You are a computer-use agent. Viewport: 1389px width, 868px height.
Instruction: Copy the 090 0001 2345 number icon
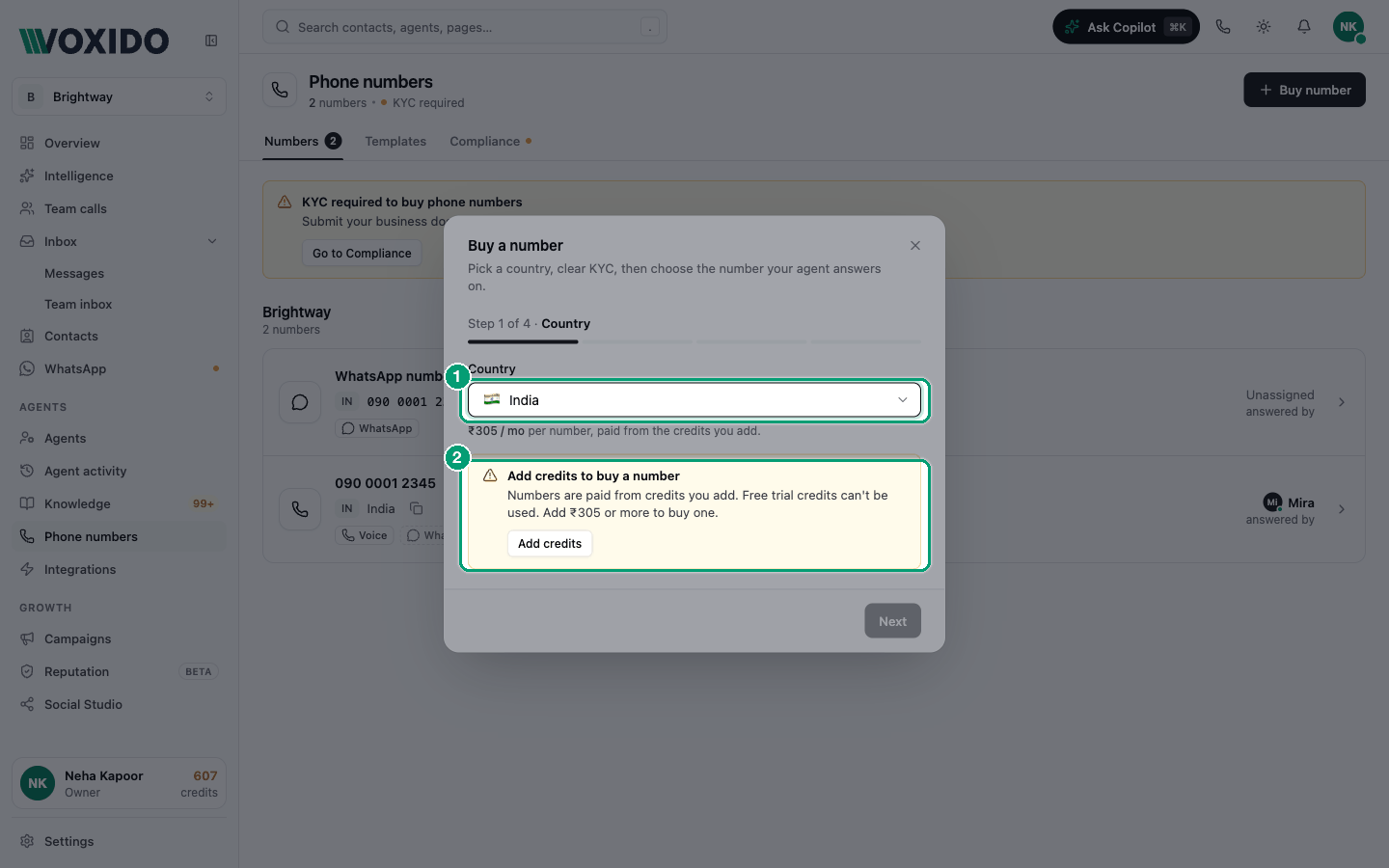coord(417,508)
